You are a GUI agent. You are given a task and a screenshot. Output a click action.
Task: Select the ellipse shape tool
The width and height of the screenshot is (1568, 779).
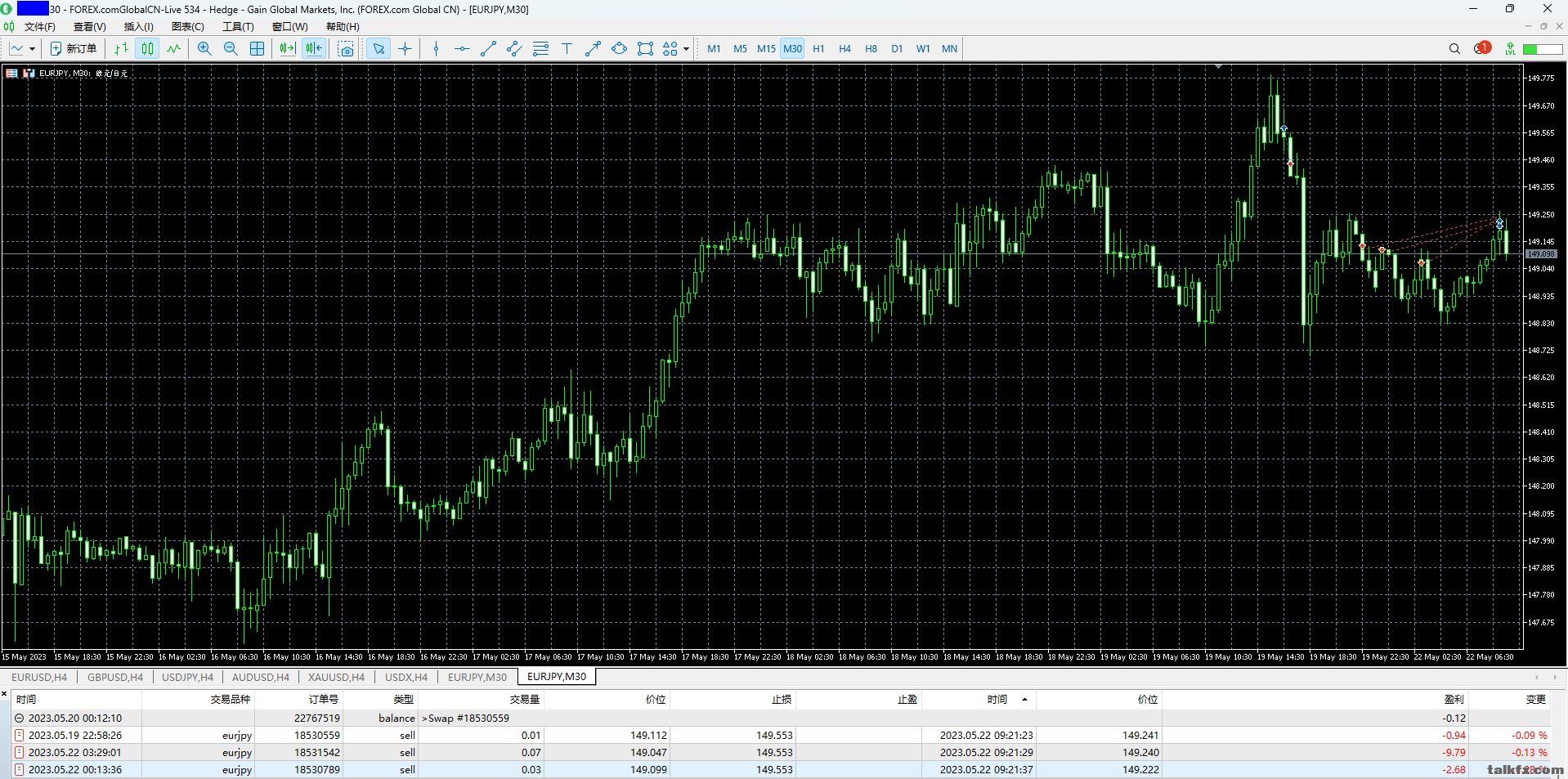tap(619, 48)
